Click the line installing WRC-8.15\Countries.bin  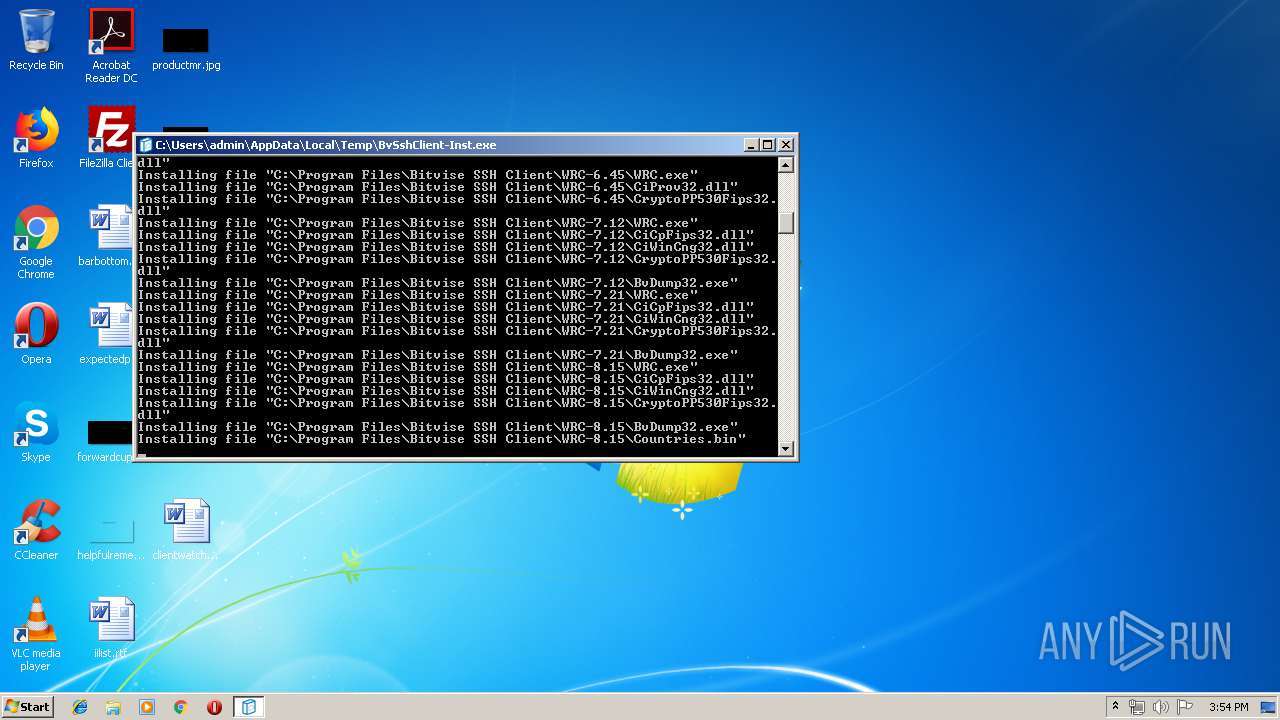(442, 439)
